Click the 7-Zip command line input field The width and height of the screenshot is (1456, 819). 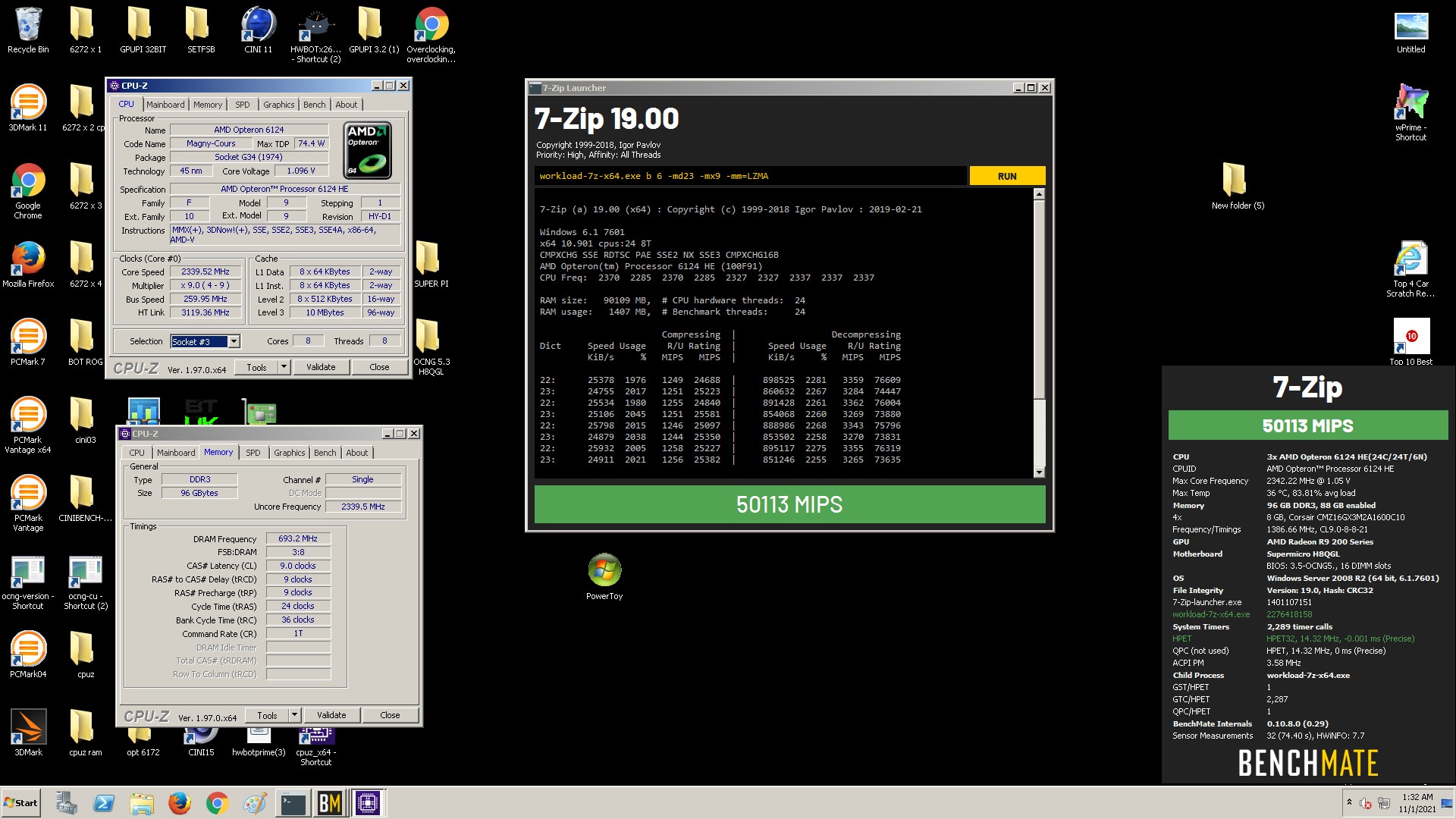pyautogui.click(x=751, y=176)
